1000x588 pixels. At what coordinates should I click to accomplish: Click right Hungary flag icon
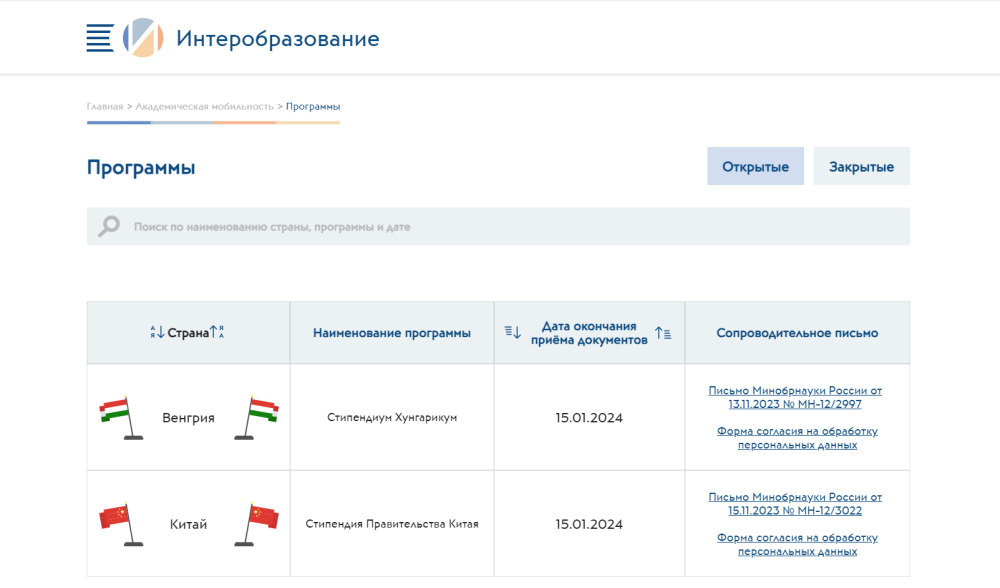point(261,417)
